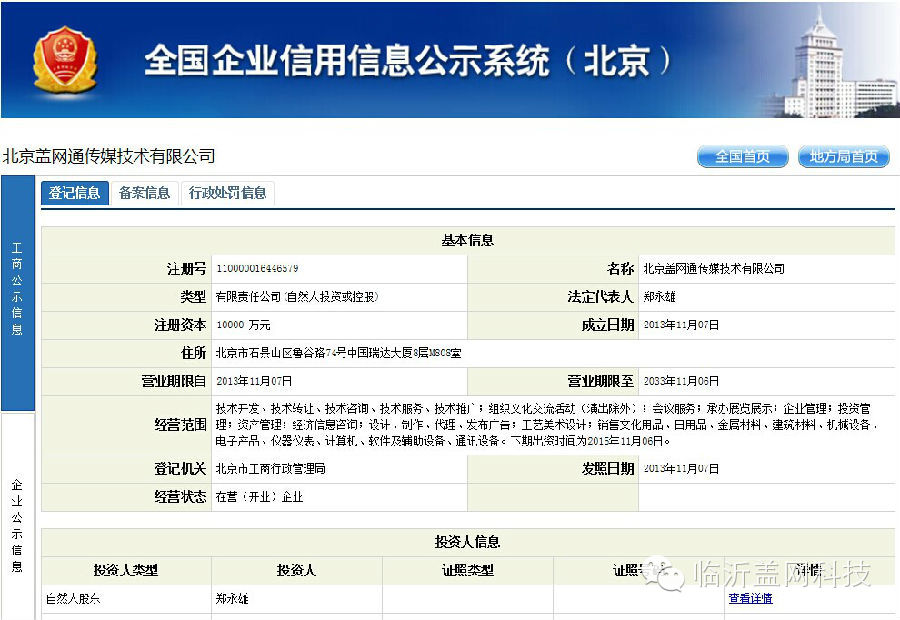This screenshot has height=620, width=900.
Task: Click the 住所 address value
Action: click(338, 352)
